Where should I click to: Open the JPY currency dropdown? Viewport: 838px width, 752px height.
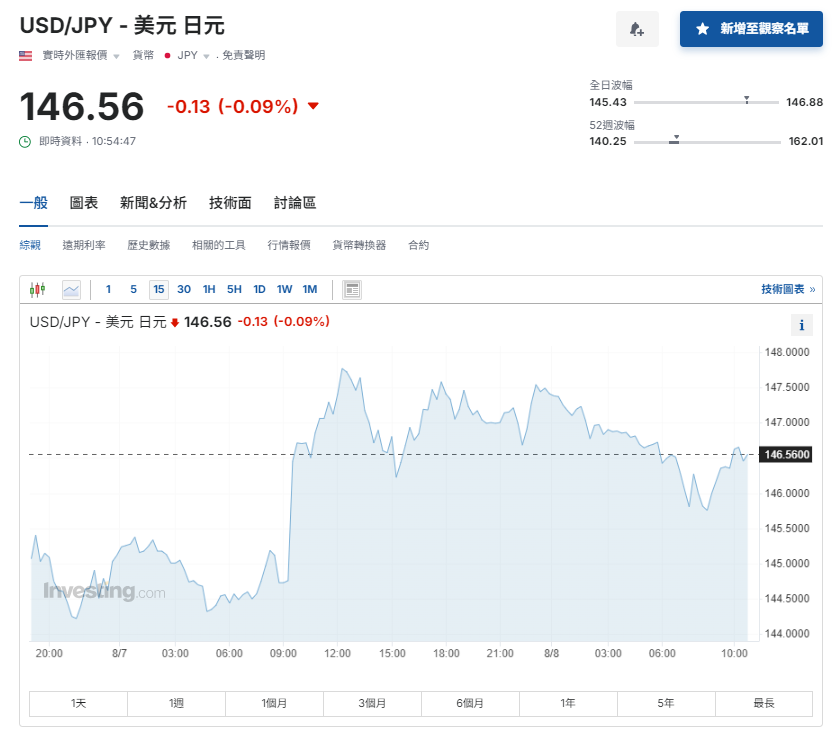205,56
